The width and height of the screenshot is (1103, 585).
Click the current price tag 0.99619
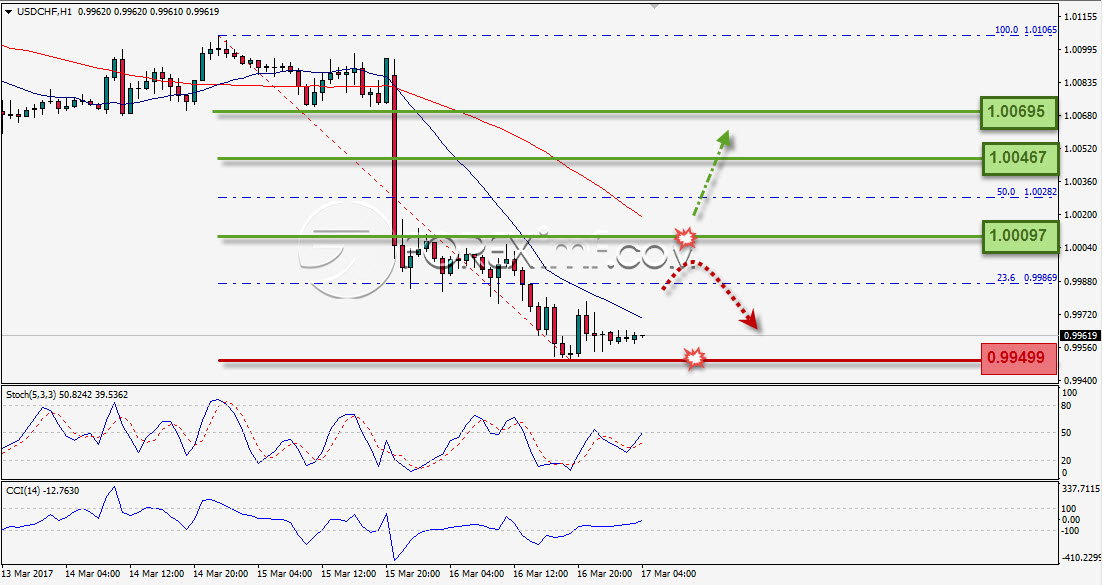tap(1078, 336)
